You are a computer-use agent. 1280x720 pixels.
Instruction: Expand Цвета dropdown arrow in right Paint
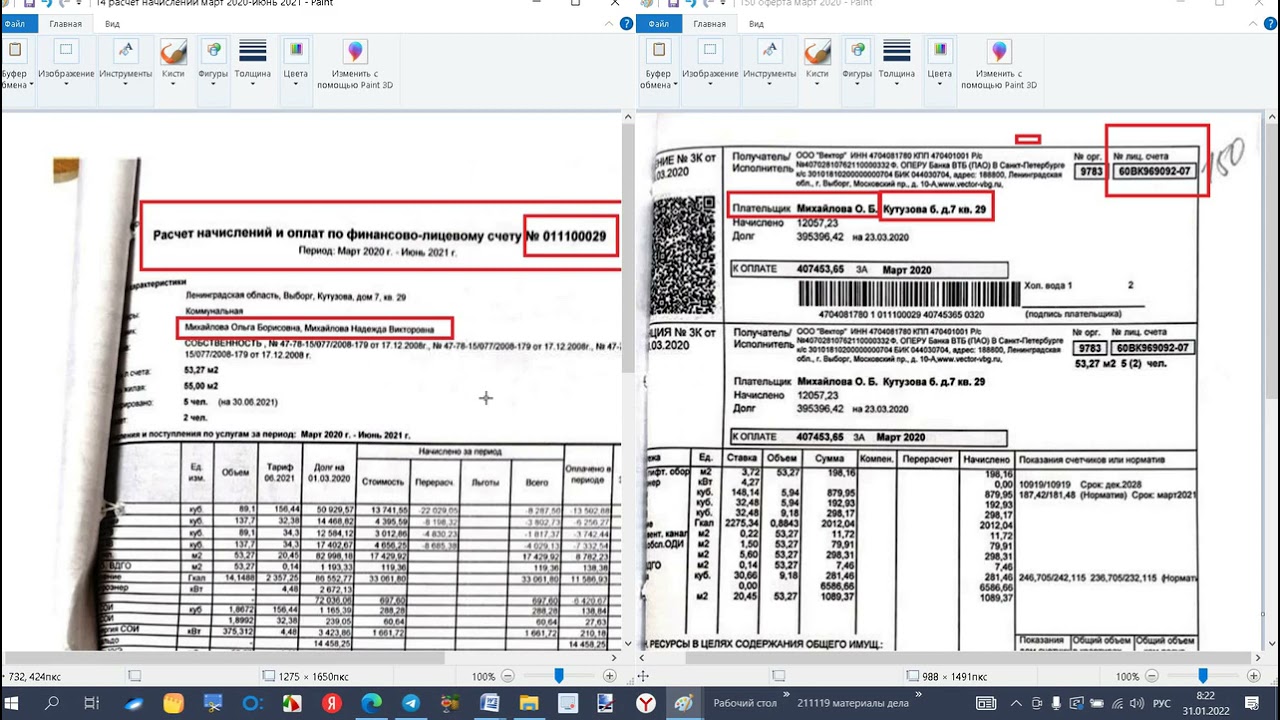[x=939, y=85]
